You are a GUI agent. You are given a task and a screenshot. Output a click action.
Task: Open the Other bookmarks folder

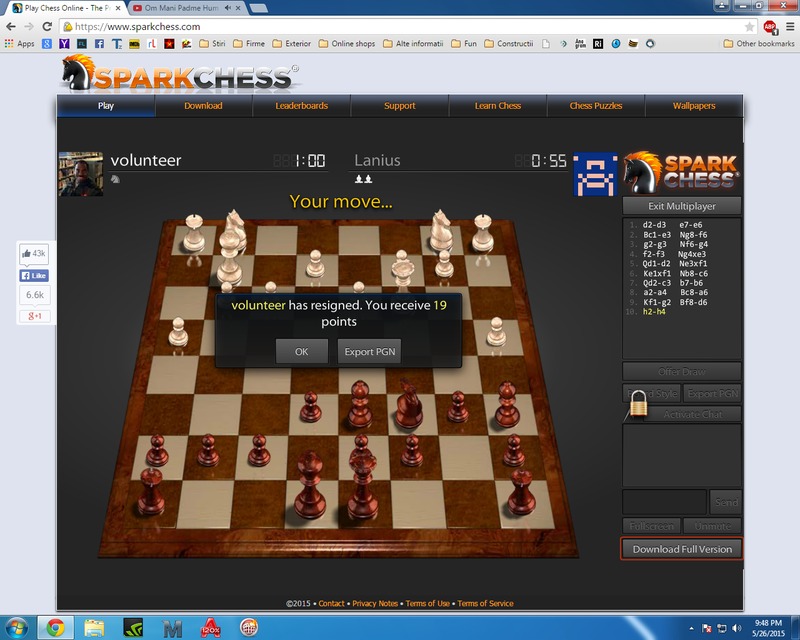point(759,44)
